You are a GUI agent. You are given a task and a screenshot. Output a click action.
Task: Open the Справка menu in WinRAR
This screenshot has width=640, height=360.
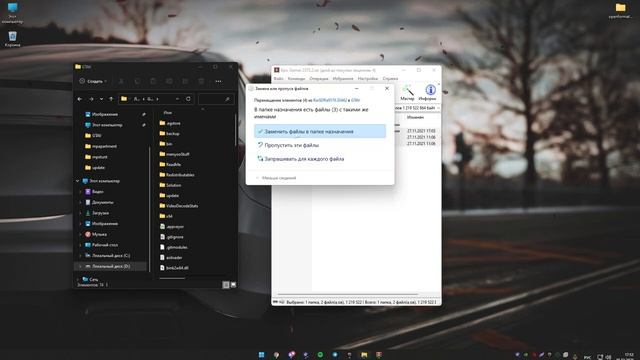click(390, 78)
